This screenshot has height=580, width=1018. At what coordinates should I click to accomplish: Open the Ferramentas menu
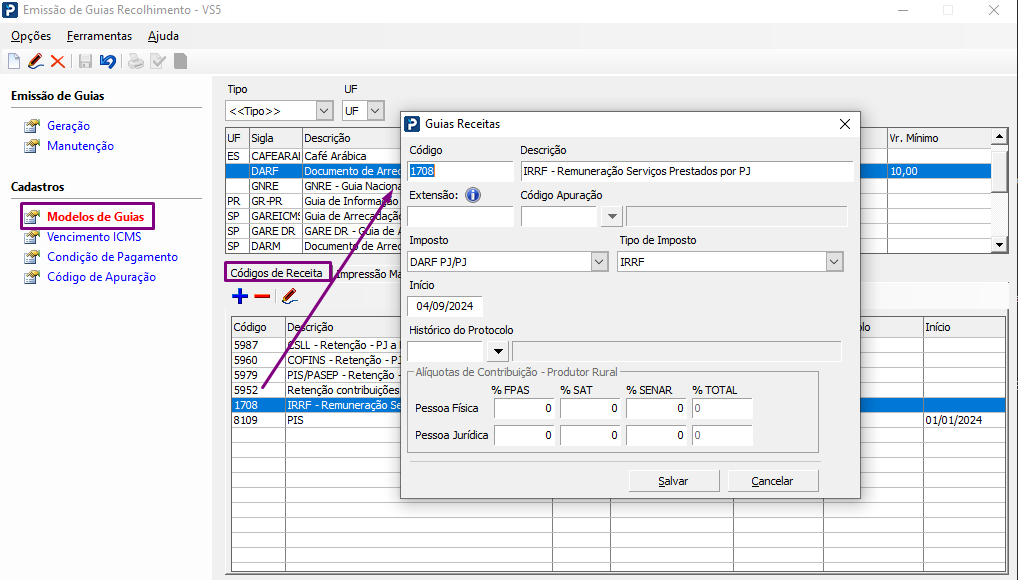point(99,36)
